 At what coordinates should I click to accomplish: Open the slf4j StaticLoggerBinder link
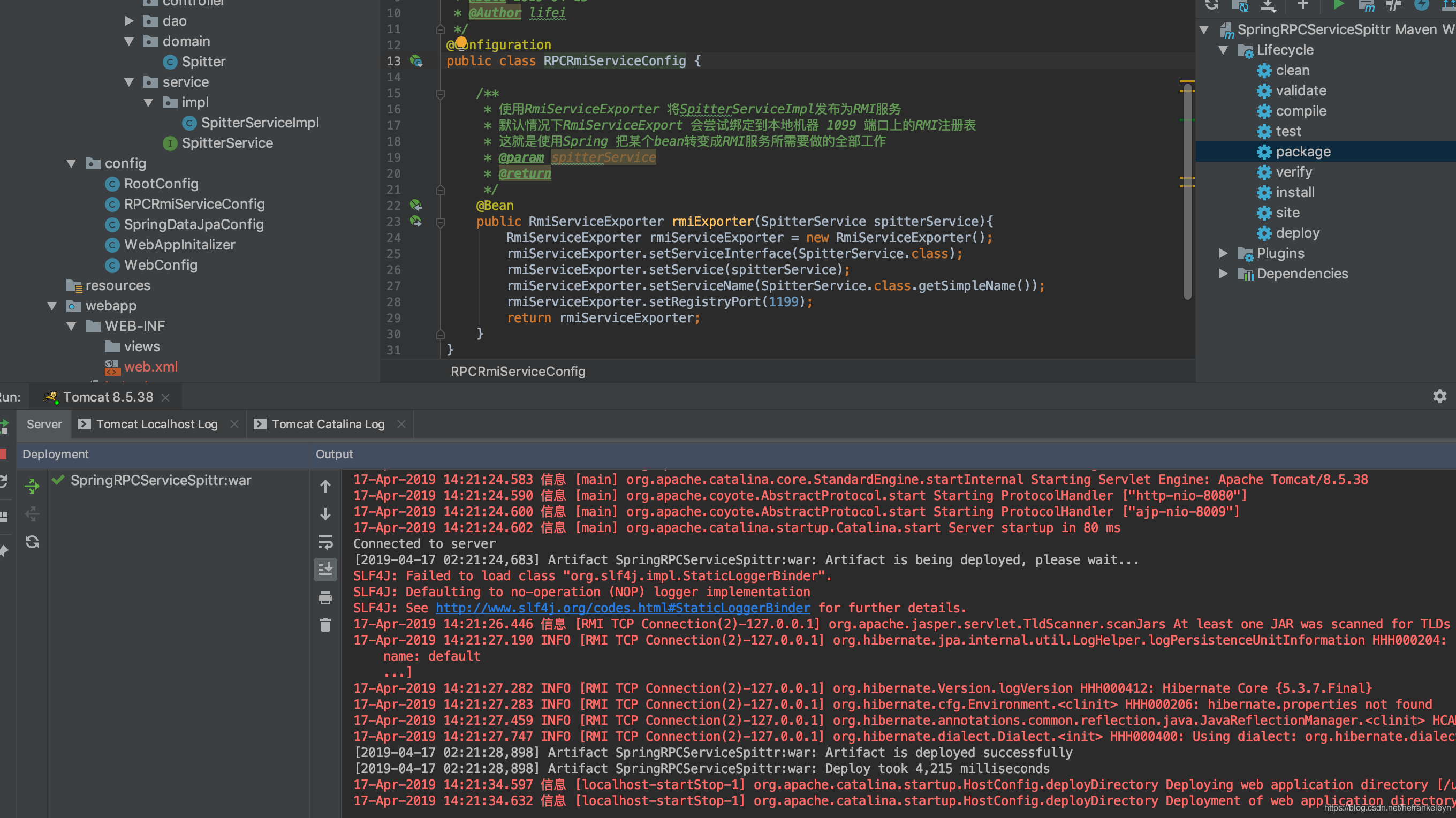(x=623, y=608)
